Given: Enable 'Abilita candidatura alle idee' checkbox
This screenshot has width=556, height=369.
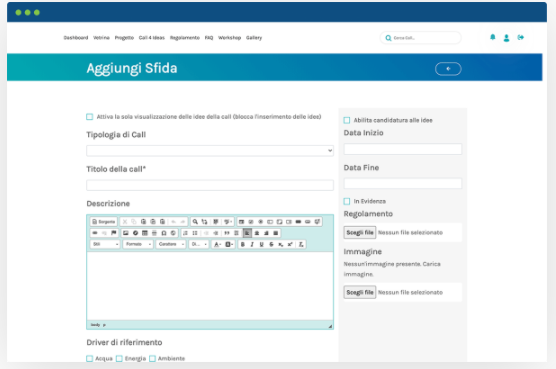Looking at the screenshot, I should (x=347, y=120).
